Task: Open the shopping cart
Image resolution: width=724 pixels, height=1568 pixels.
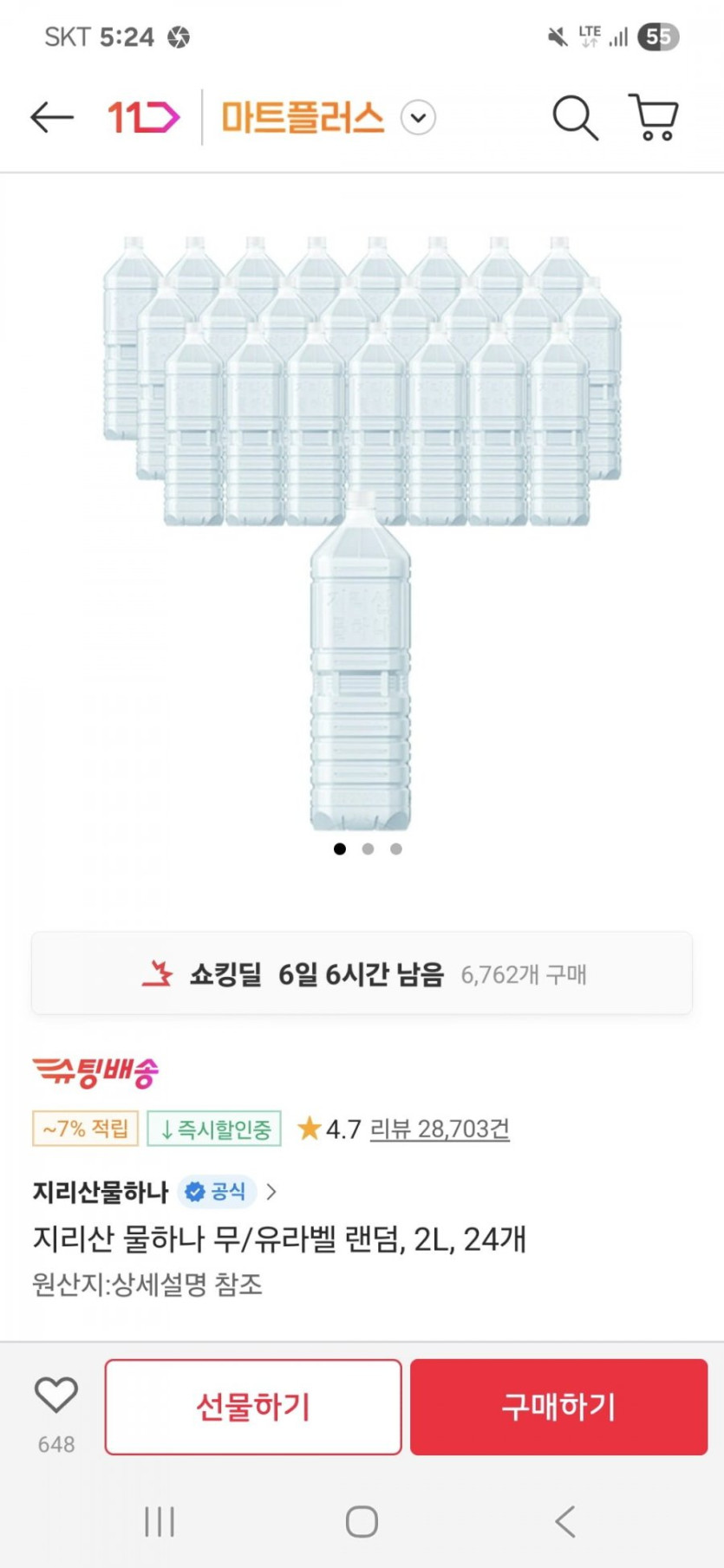Action: 654,117
